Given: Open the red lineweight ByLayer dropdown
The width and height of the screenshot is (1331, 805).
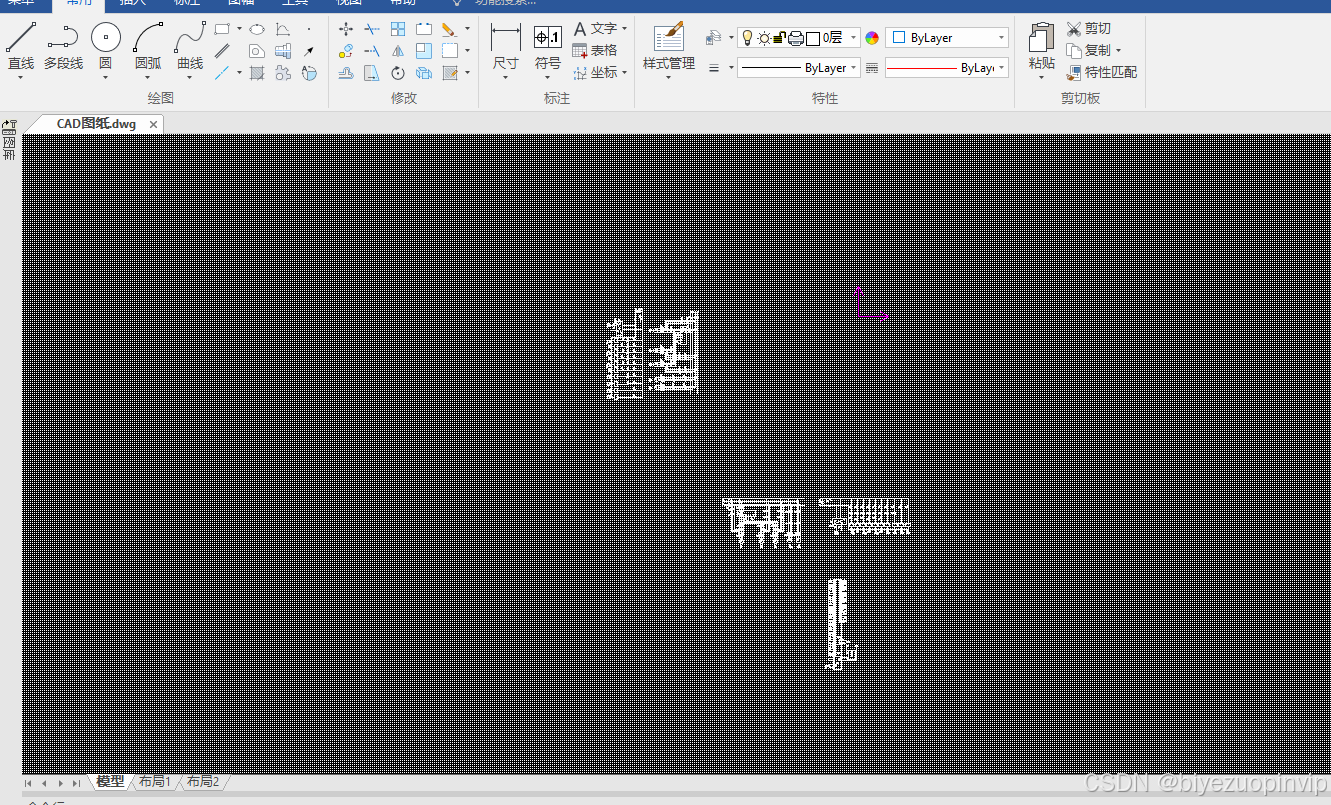Looking at the screenshot, I should point(947,68).
